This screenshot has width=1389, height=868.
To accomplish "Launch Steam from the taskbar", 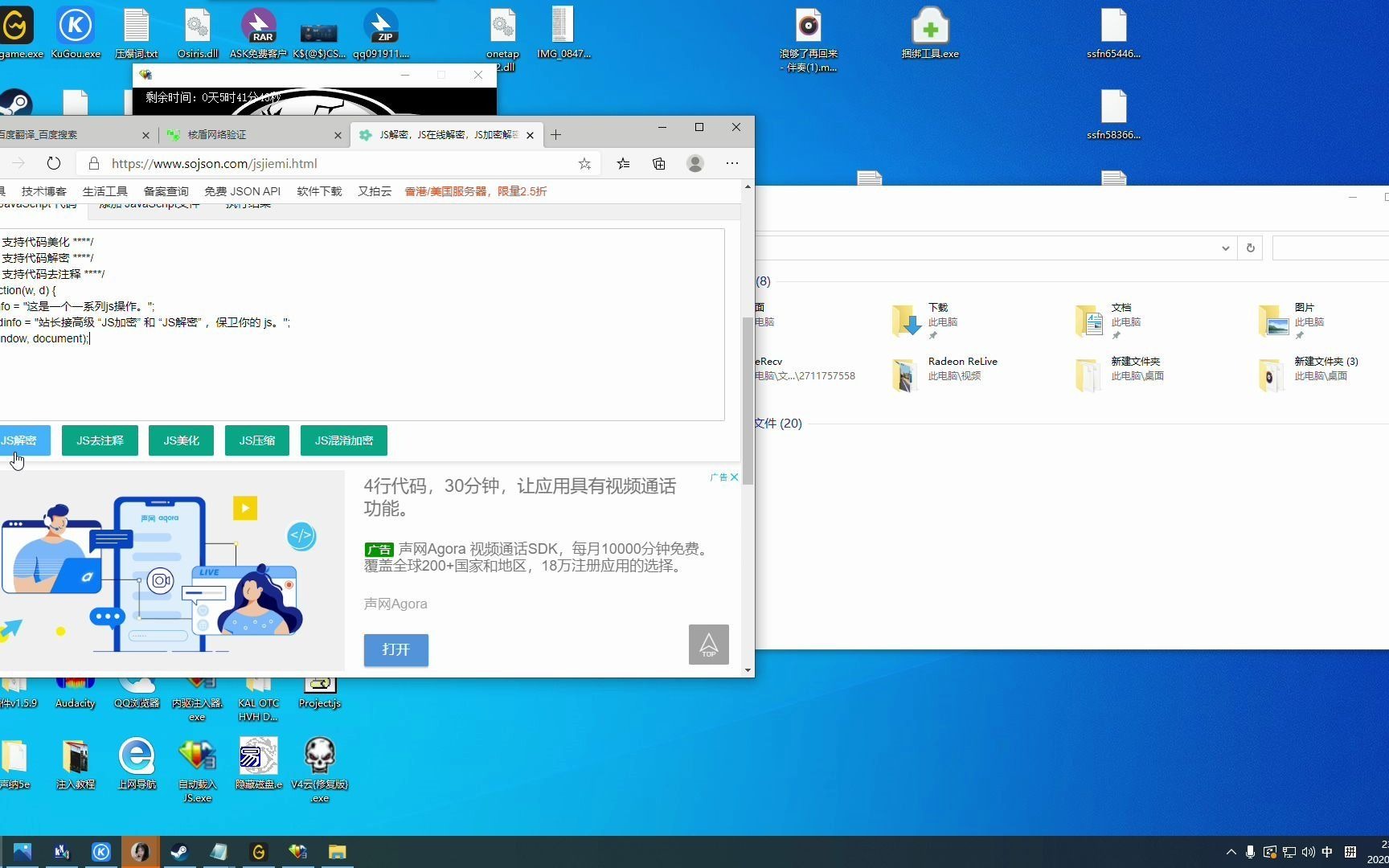I will [x=178, y=851].
